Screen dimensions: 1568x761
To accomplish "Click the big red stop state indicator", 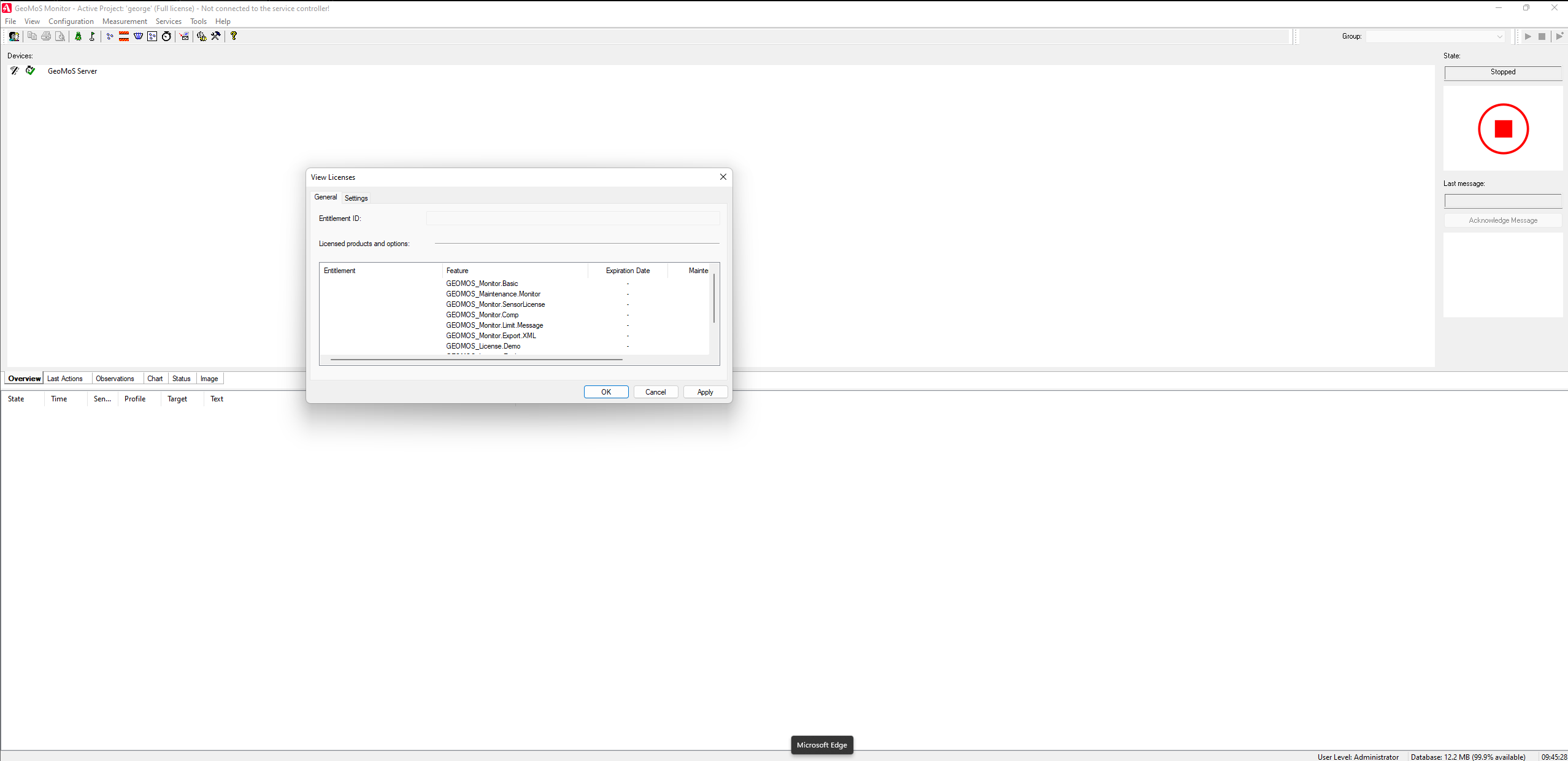I will (x=1503, y=129).
